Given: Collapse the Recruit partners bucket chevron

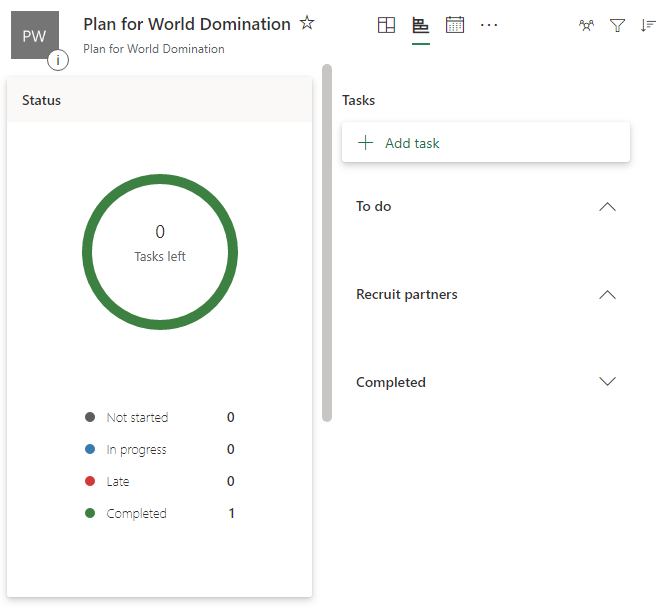Looking at the screenshot, I should 606,295.
